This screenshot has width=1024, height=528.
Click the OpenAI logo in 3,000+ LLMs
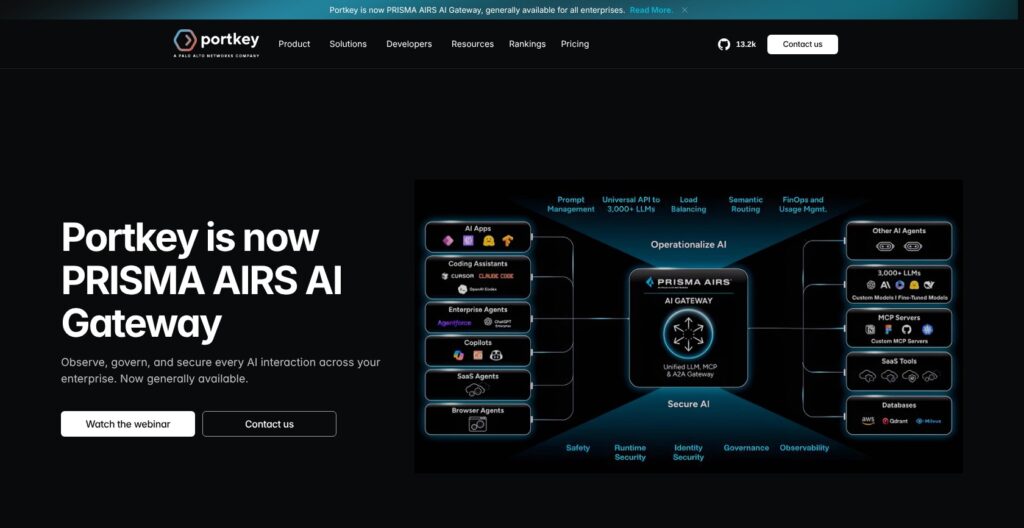(871, 285)
